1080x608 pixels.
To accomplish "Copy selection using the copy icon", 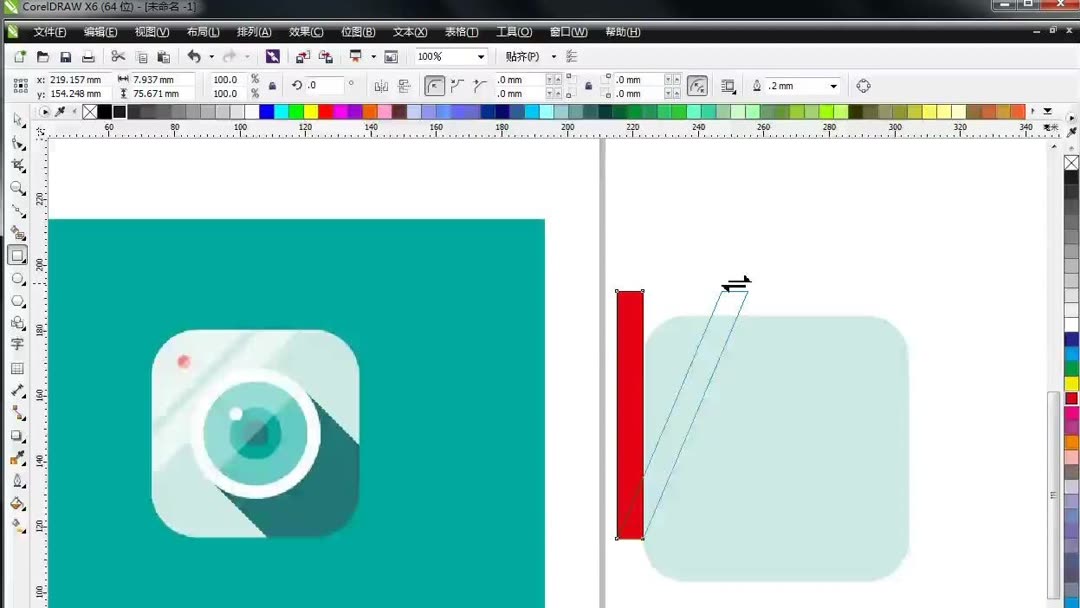I will [x=141, y=56].
